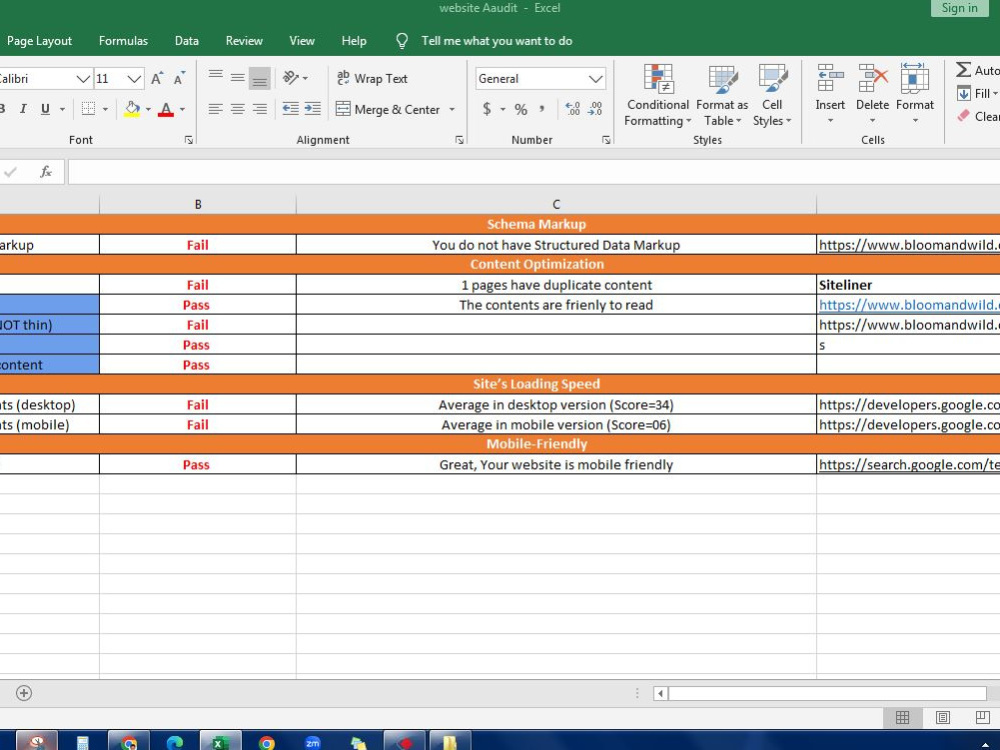The image size is (1000, 750).
Task: Open the borders dropdown arrow
Action: click(105, 110)
